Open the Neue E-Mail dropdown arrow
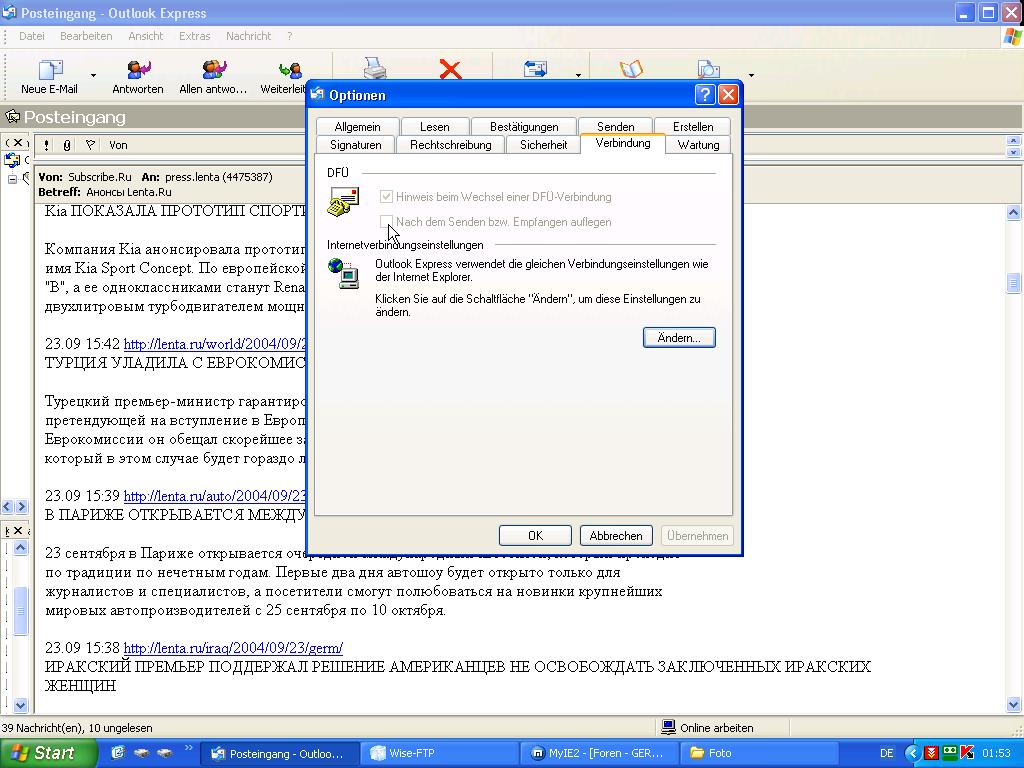1024x768 pixels. tap(93, 76)
